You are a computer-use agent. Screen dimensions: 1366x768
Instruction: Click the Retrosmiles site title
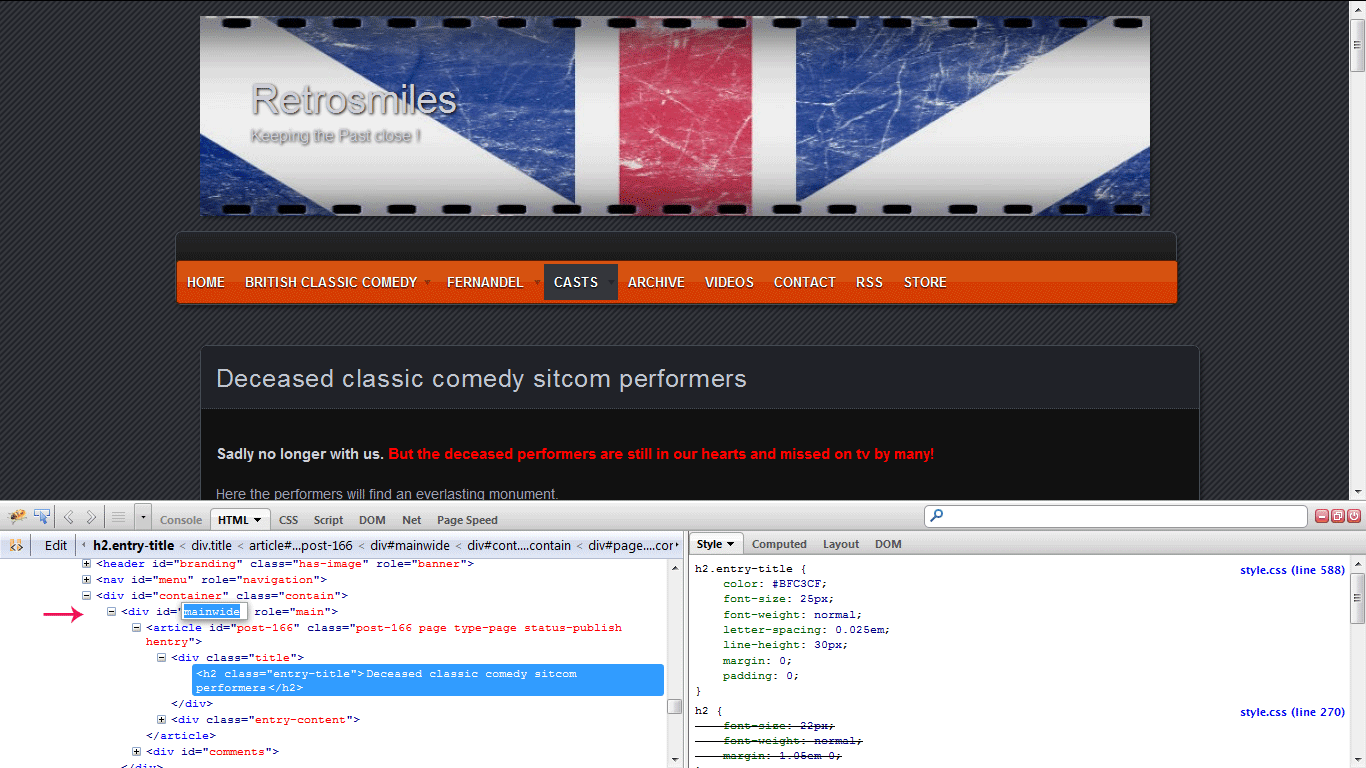click(354, 100)
